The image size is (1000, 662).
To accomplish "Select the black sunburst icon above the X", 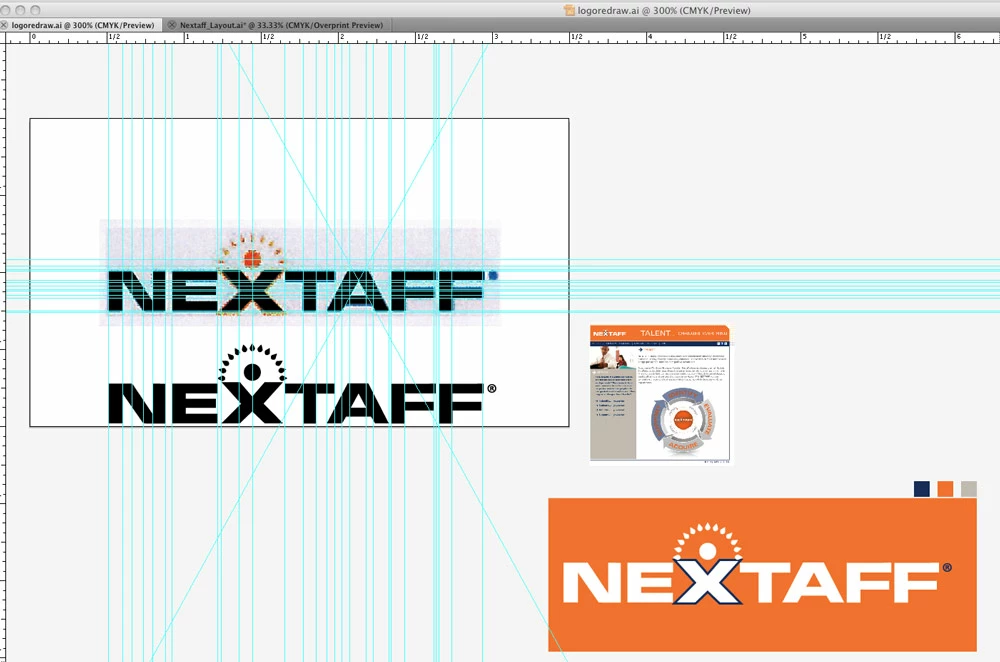I will (x=253, y=364).
